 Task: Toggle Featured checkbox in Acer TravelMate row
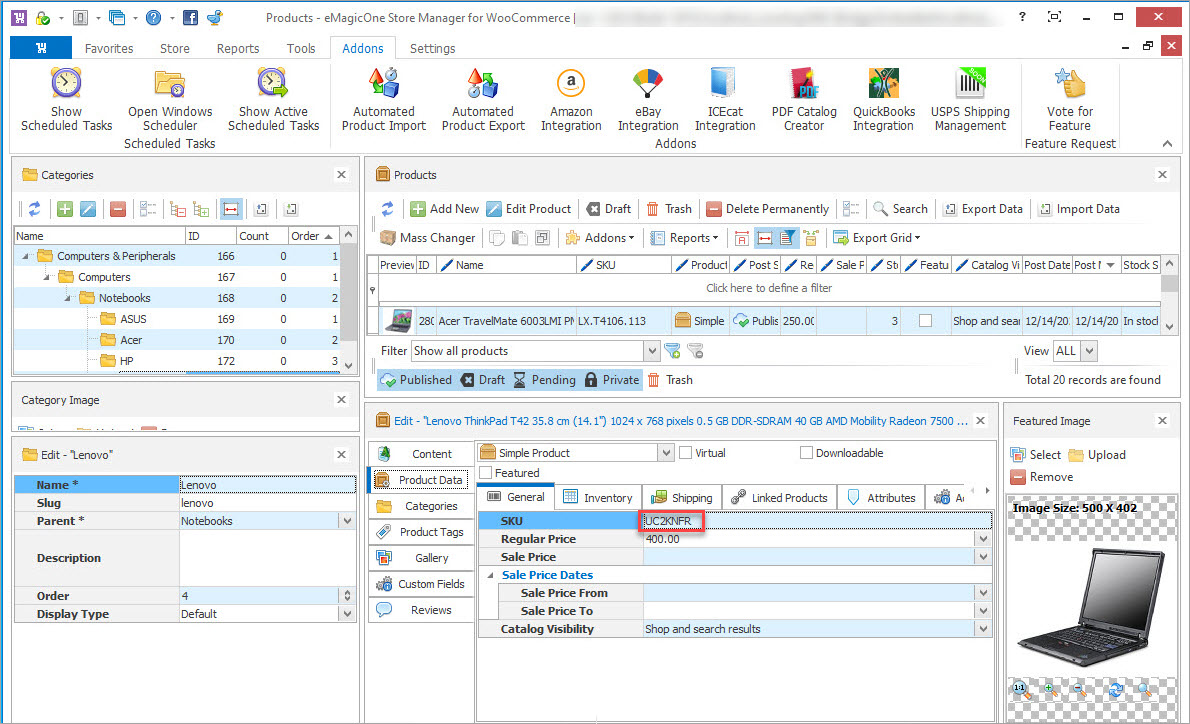tap(925, 321)
